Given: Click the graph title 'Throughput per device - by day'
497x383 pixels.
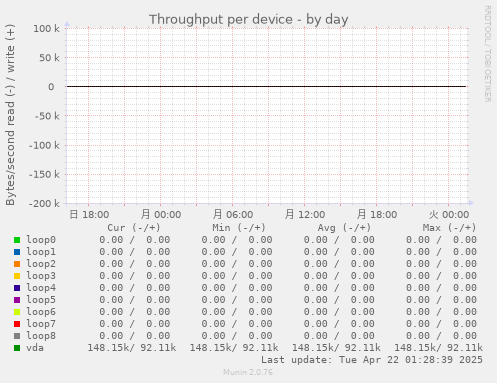Looking at the screenshot, I should pos(248,20).
